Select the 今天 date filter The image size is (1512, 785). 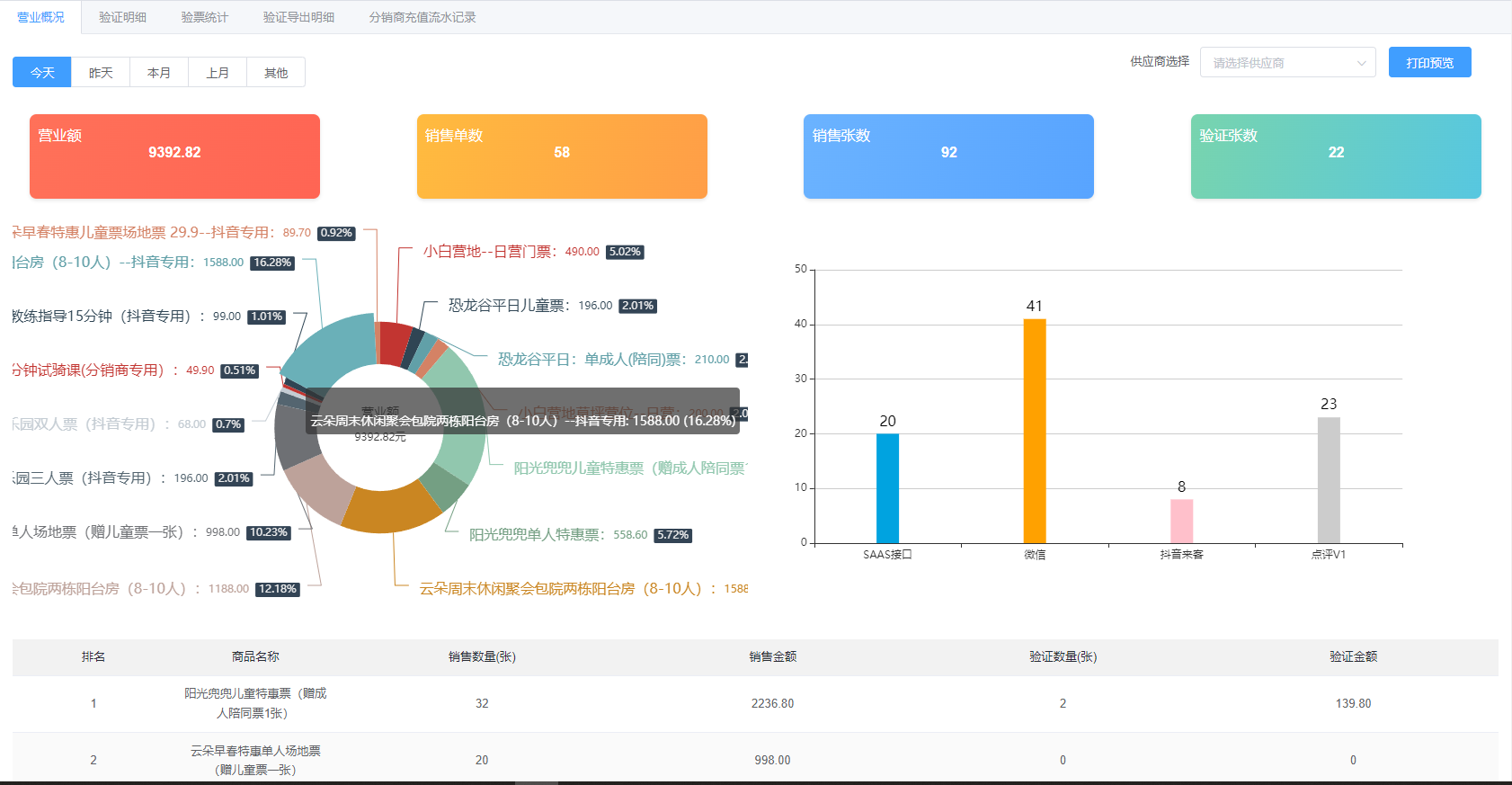[42, 73]
